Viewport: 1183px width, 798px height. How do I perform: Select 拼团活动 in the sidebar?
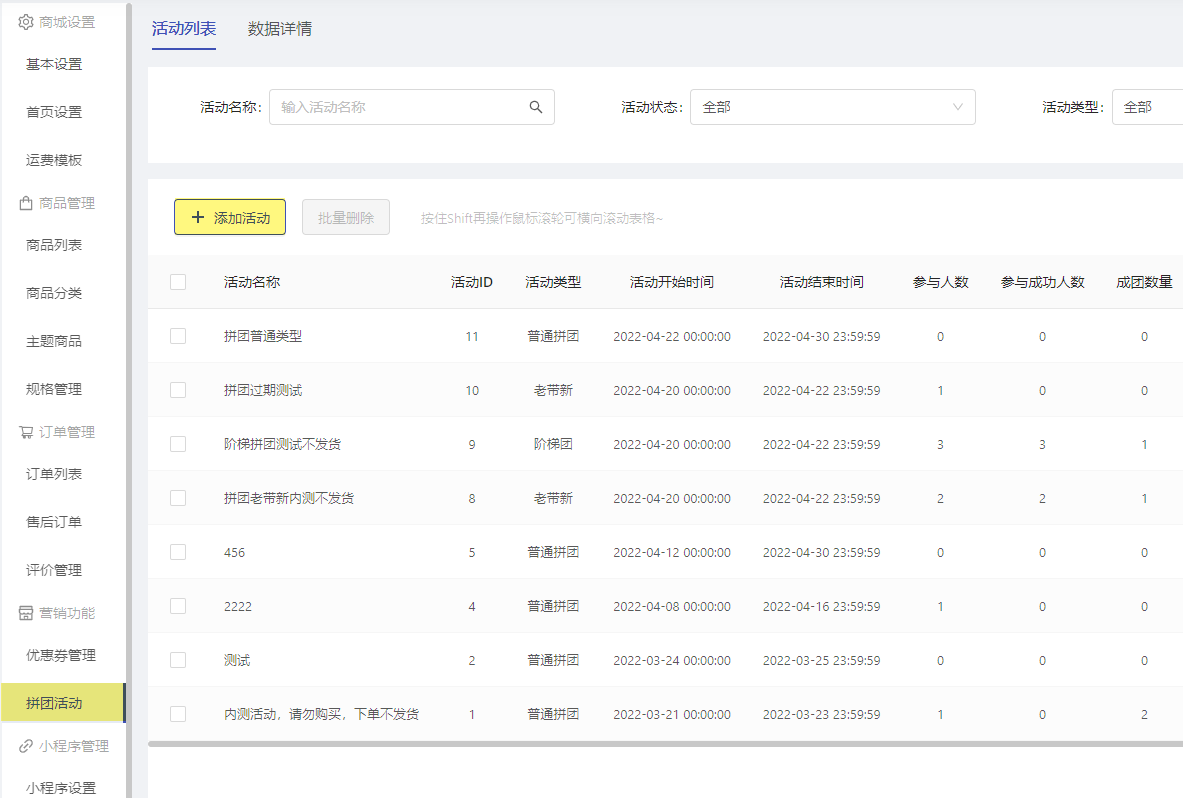point(63,703)
